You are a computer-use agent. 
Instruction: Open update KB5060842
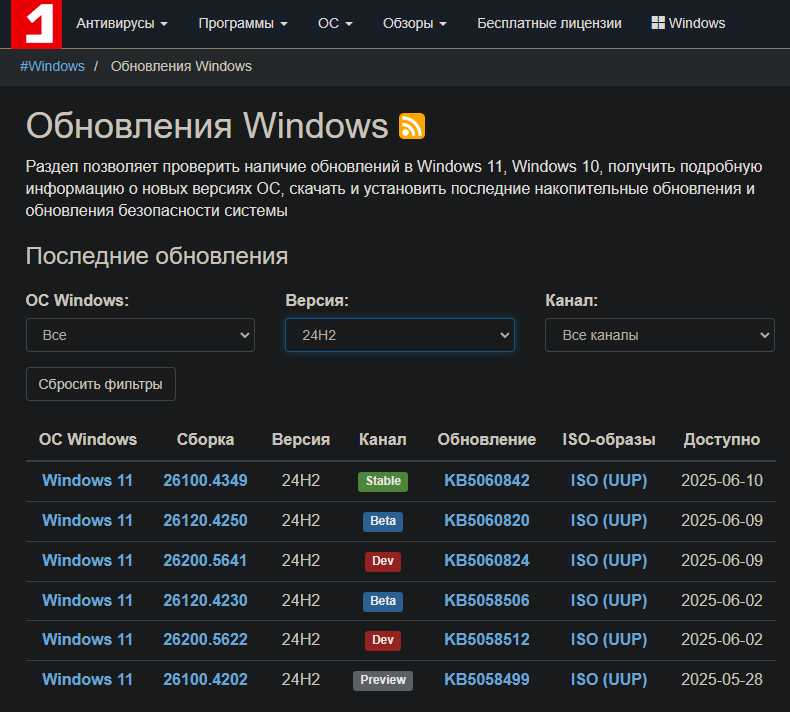coord(487,481)
